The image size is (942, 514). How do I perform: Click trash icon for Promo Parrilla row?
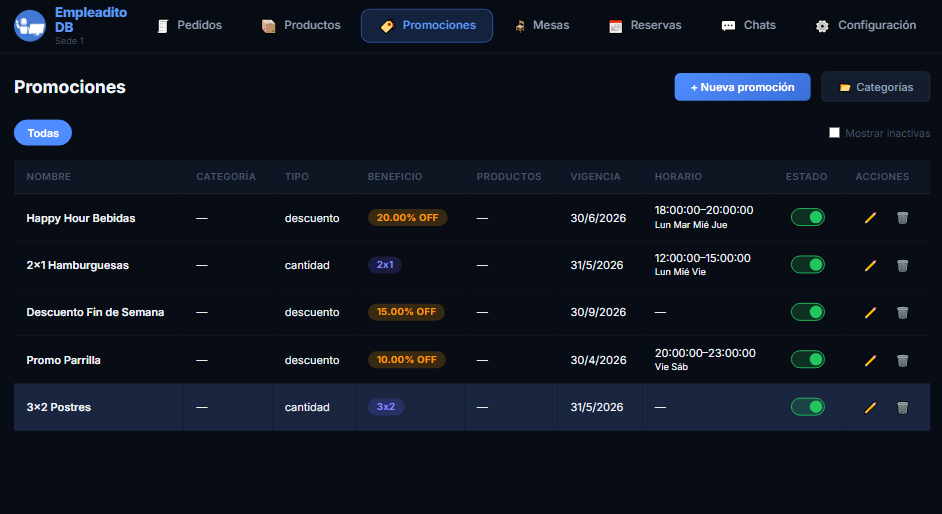click(x=902, y=360)
